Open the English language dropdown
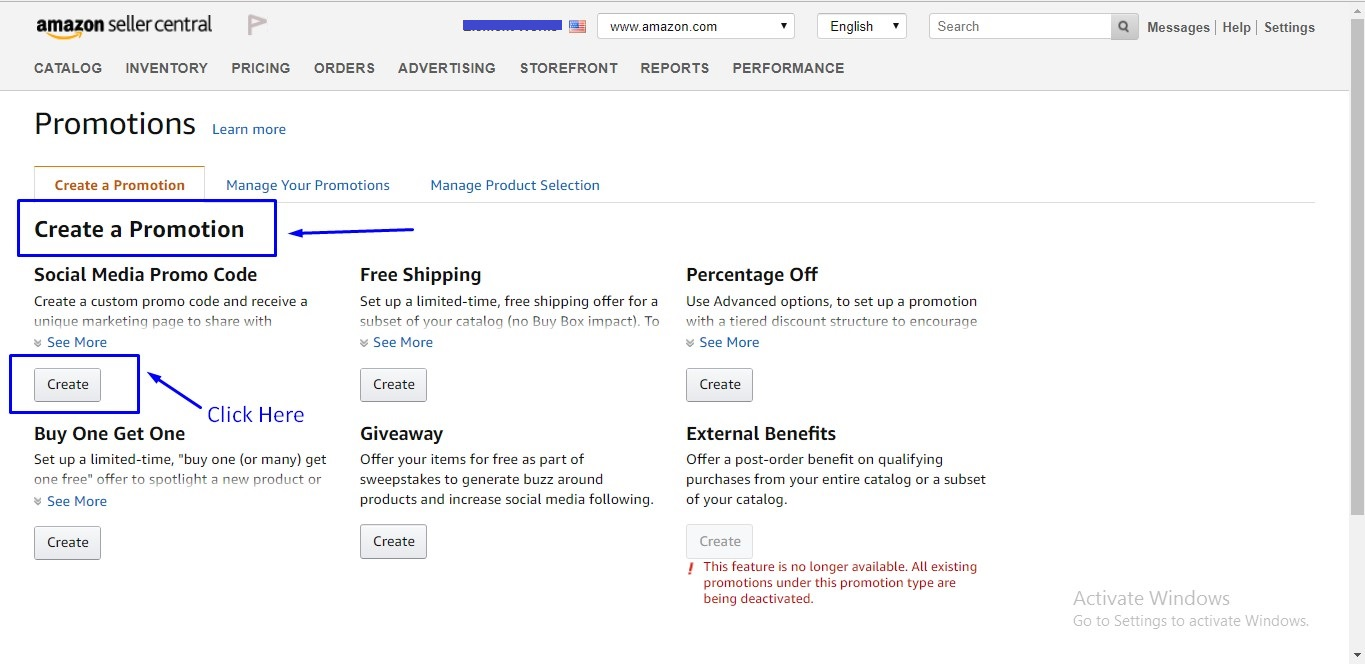1365x664 pixels. tap(862, 26)
